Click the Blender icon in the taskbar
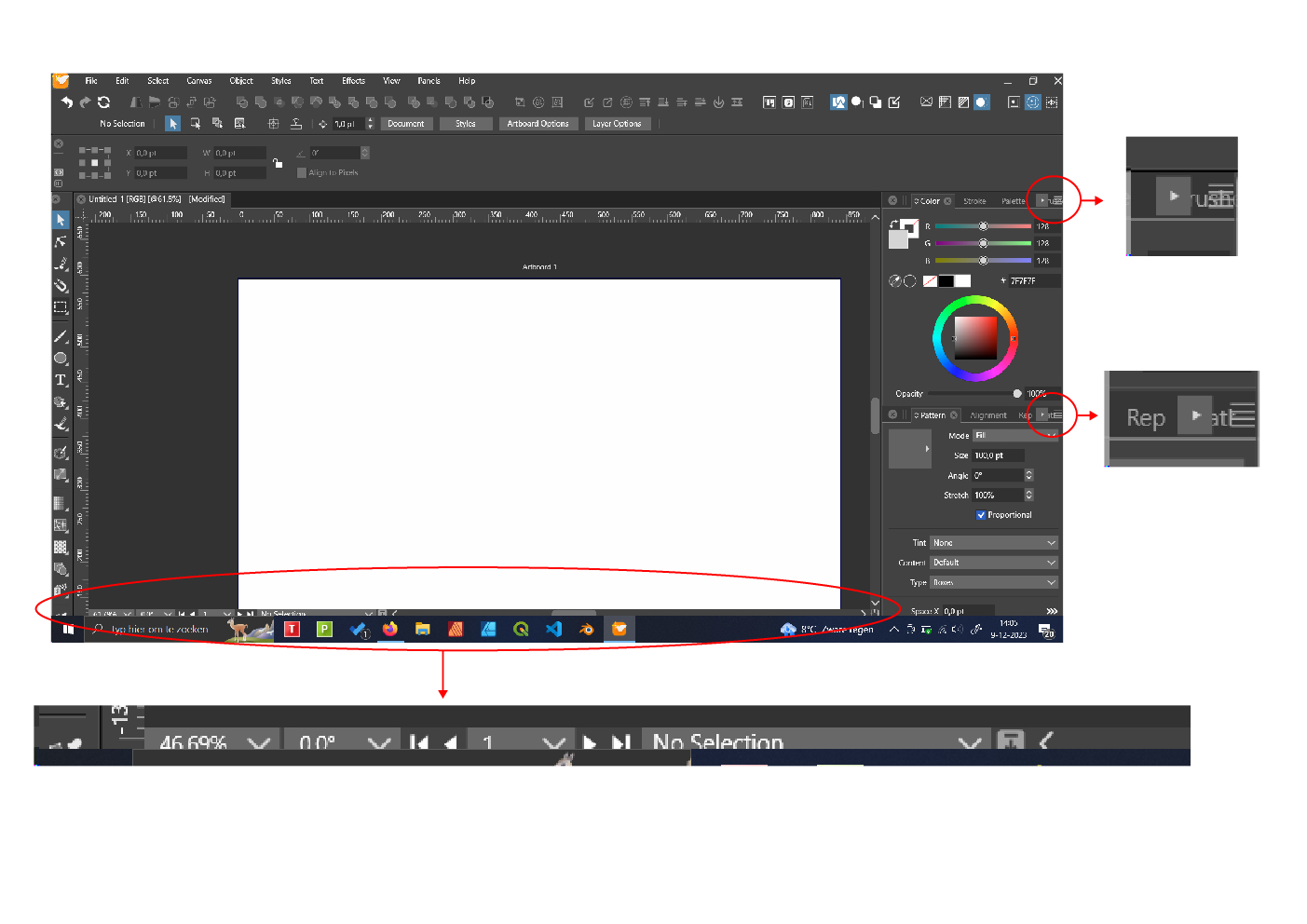 tap(586, 630)
